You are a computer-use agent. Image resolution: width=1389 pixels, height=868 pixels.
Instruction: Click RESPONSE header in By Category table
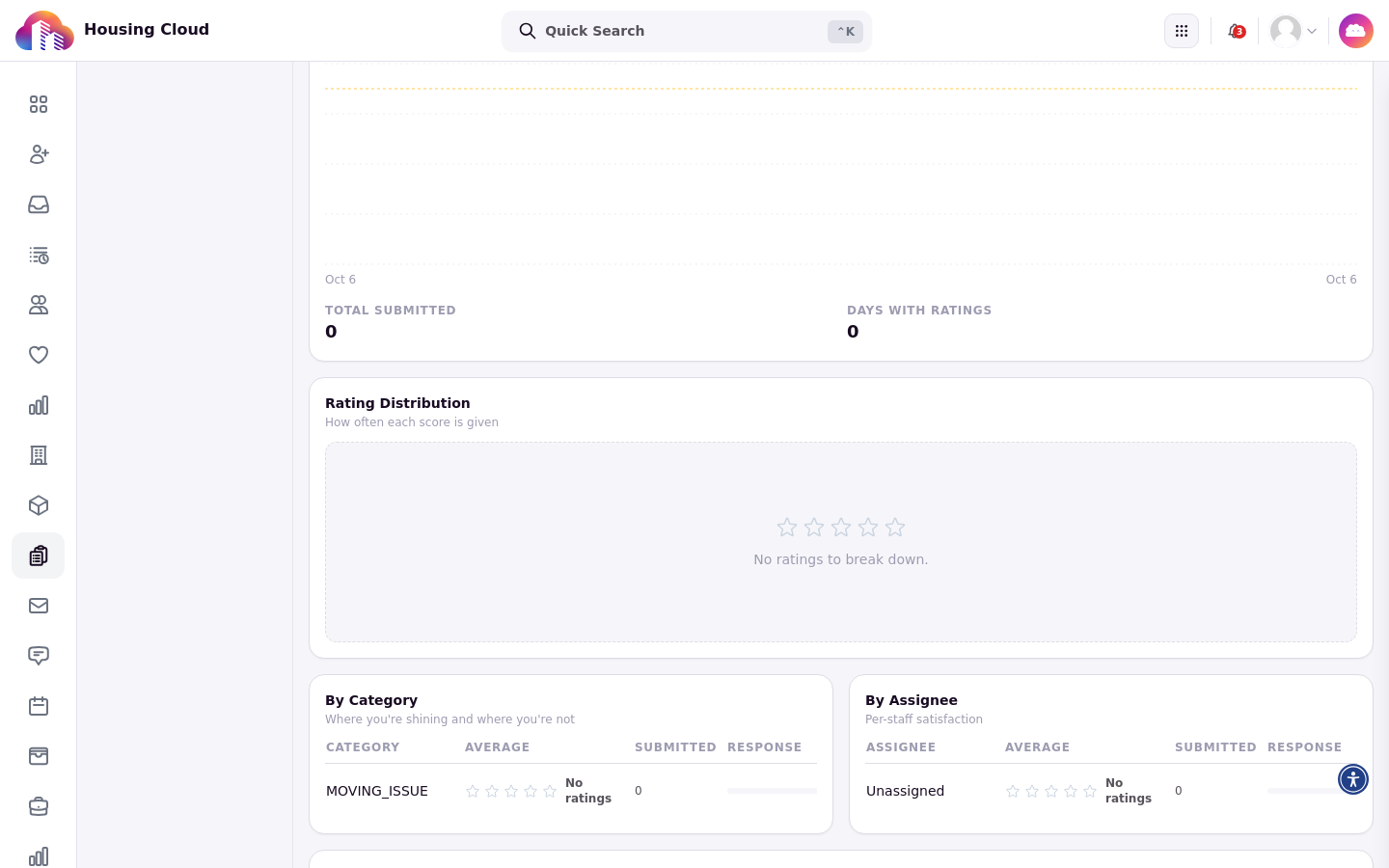[x=765, y=747]
